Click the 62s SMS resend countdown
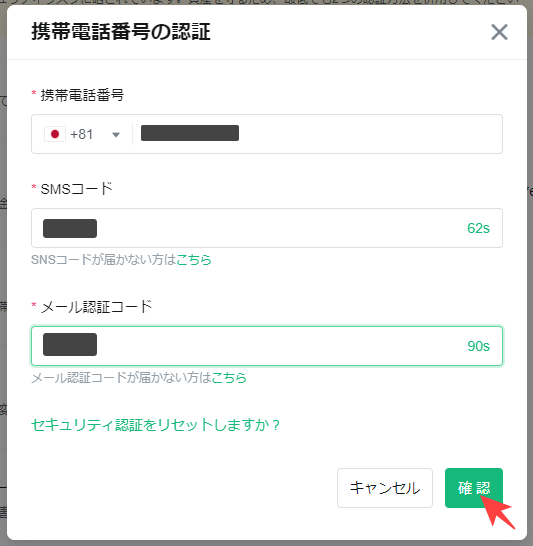 (478, 228)
